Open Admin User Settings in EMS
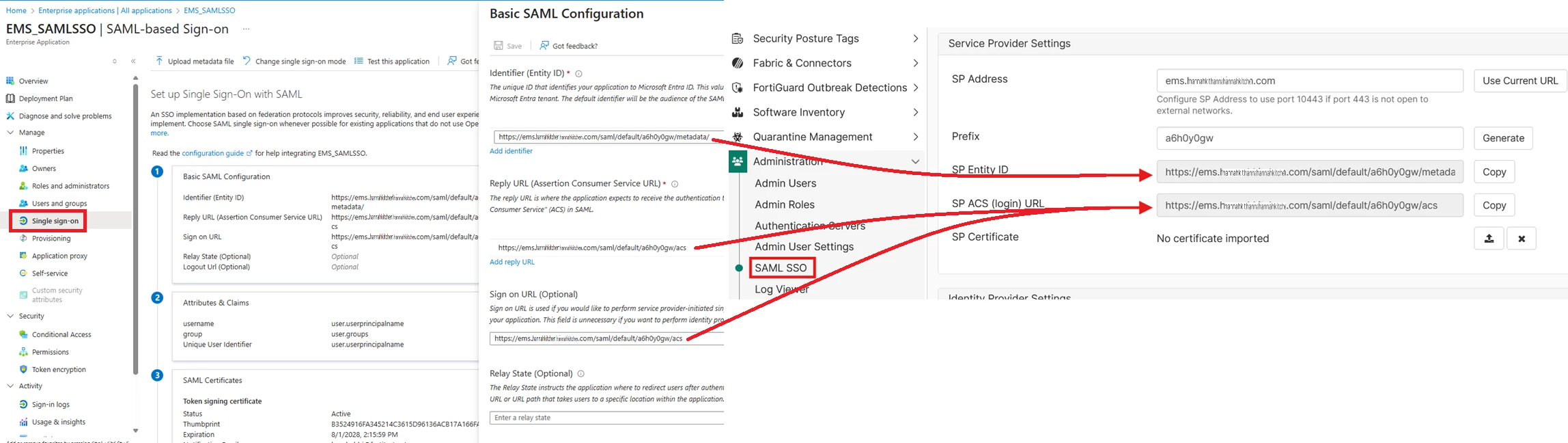The image size is (1568, 443). click(x=804, y=247)
